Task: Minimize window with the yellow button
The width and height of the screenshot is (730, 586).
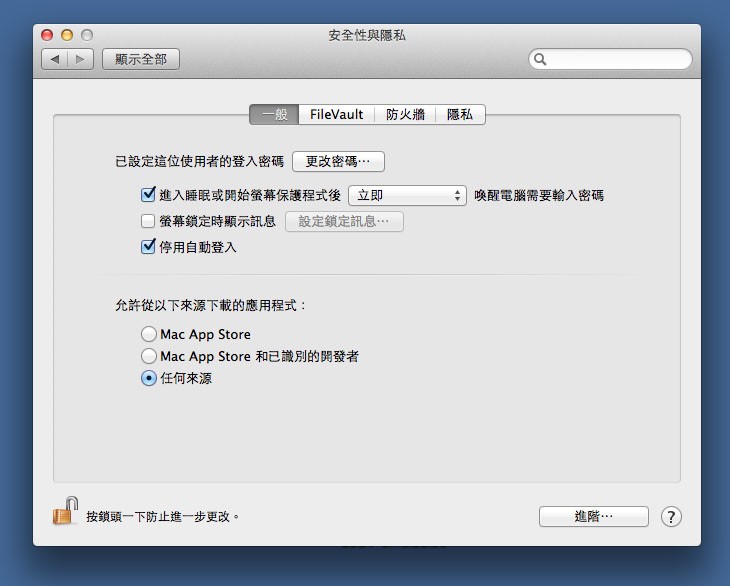Action: click(67, 35)
